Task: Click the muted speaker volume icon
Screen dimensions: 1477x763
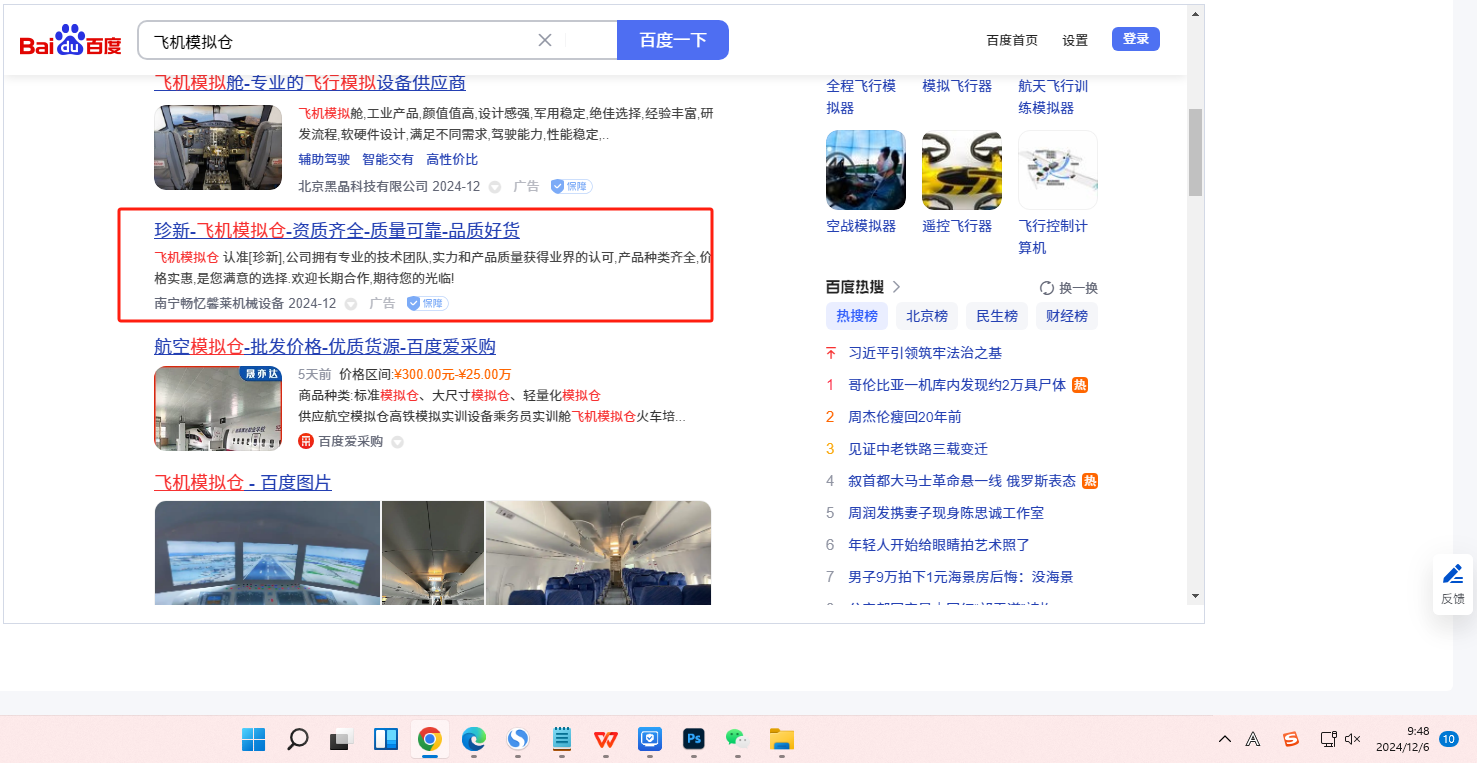Action: point(1353,740)
